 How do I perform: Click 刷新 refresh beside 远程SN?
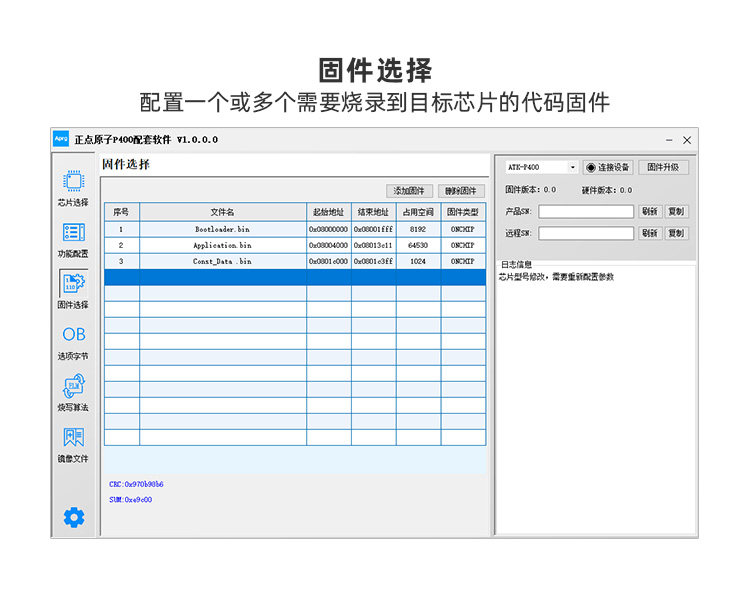[x=650, y=233]
